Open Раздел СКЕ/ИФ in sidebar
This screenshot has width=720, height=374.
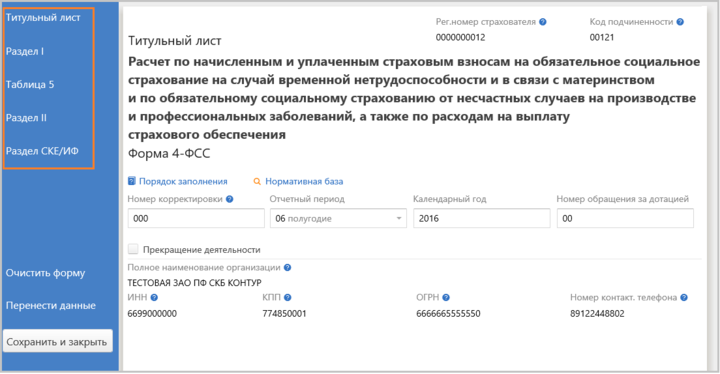42,151
